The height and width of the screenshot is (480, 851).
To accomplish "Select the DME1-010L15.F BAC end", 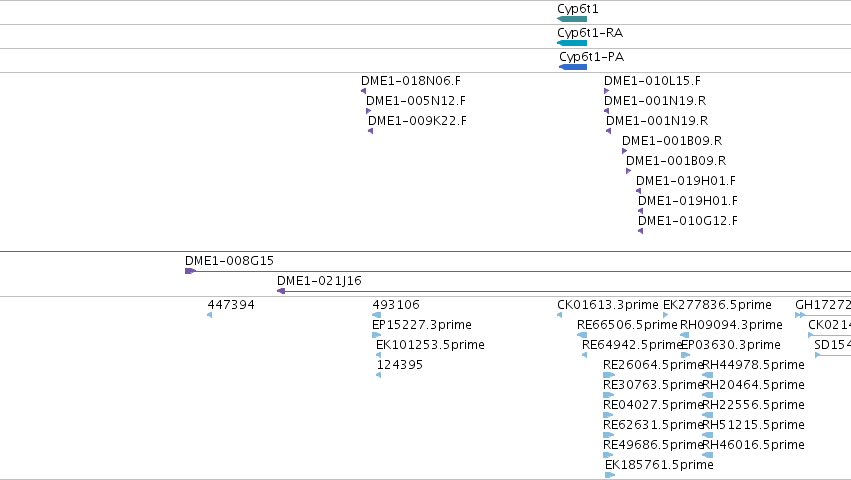I will tap(652, 81).
